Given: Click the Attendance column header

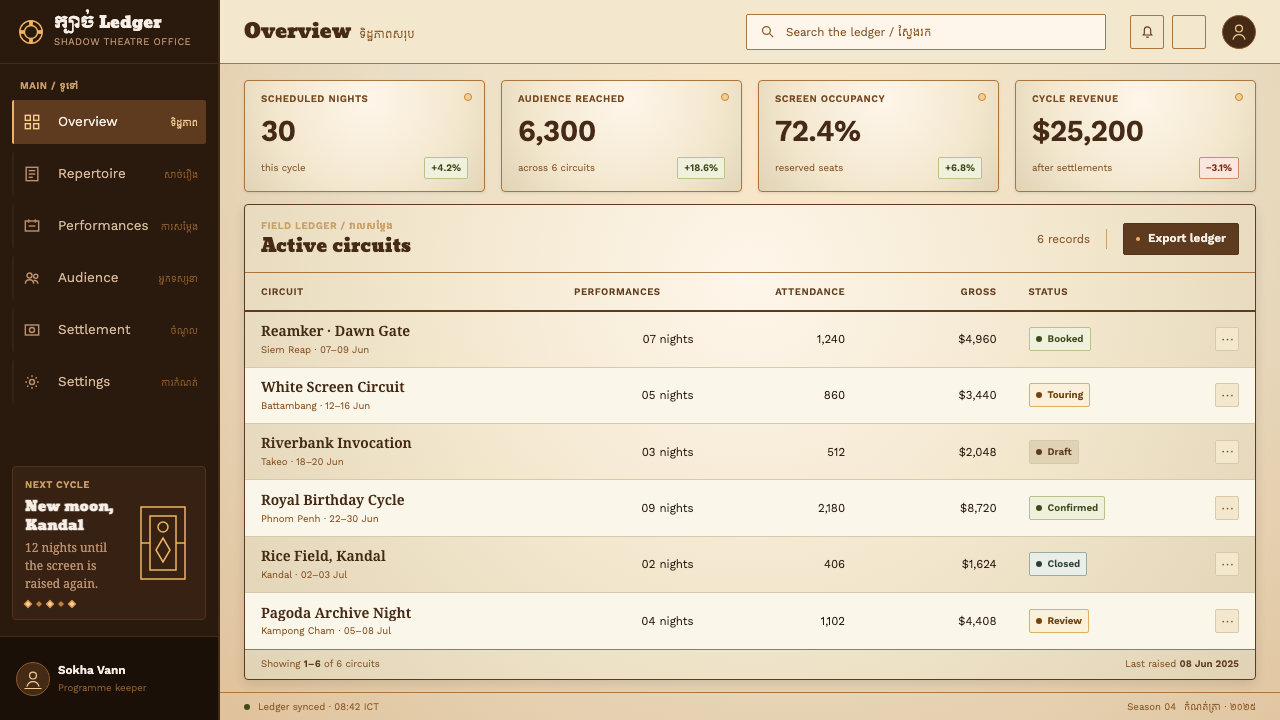Looking at the screenshot, I should (x=810, y=292).
